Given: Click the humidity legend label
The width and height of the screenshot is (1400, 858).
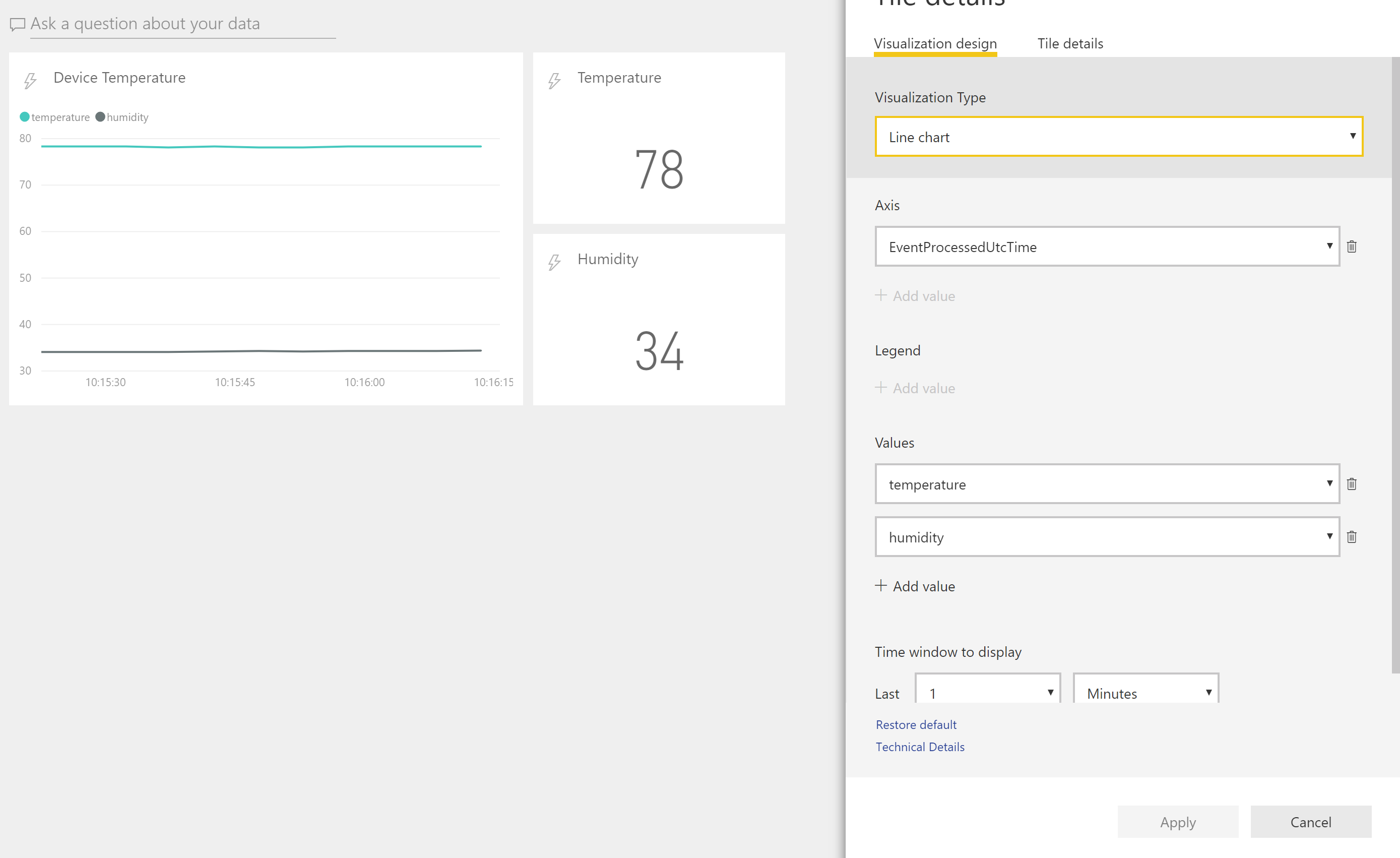Looking at the screenshot, I should click(128, 117).
